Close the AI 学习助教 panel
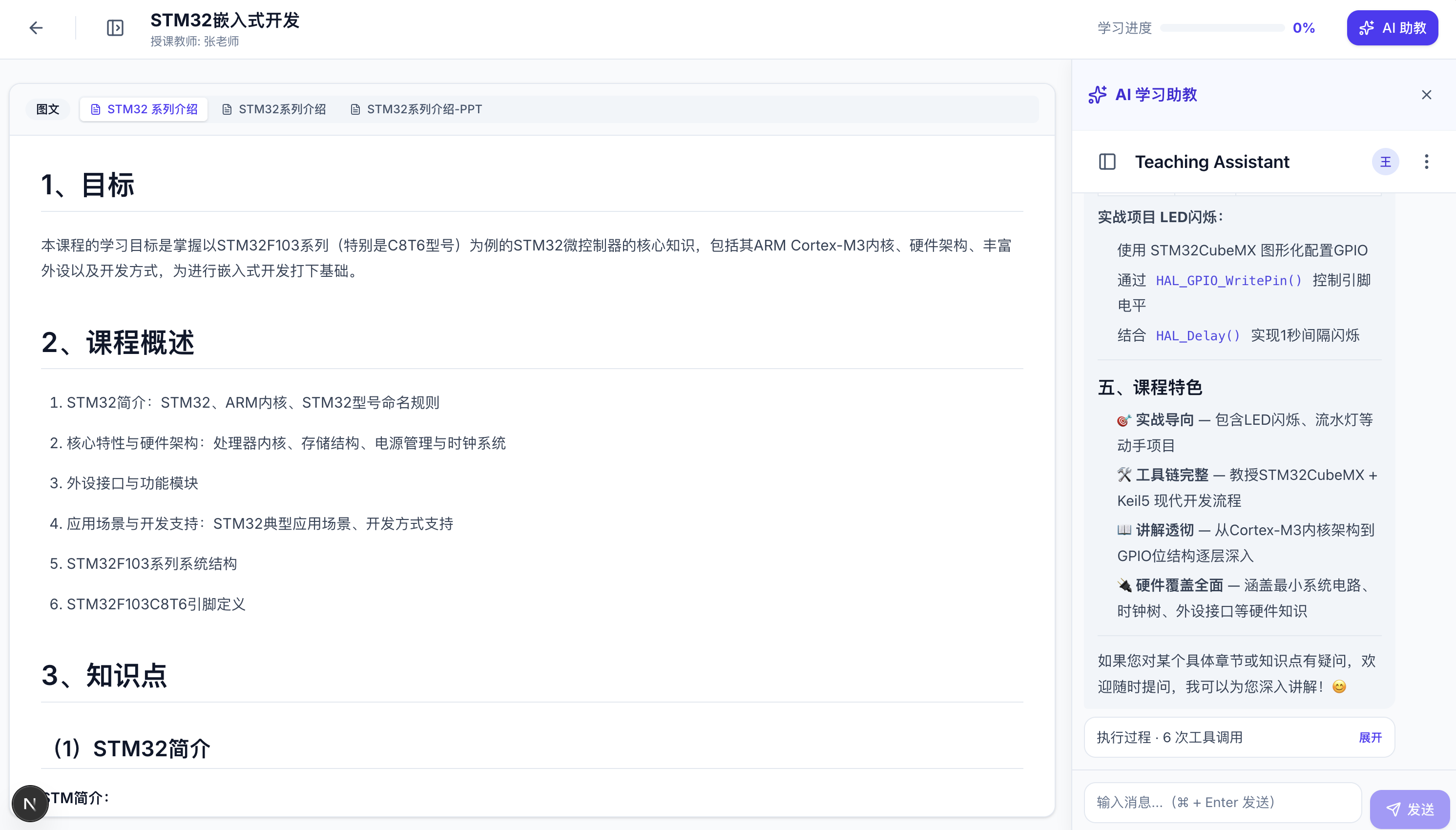Screen dimensions: 1456x830 pyautogui.click(x=1426, y=95)
